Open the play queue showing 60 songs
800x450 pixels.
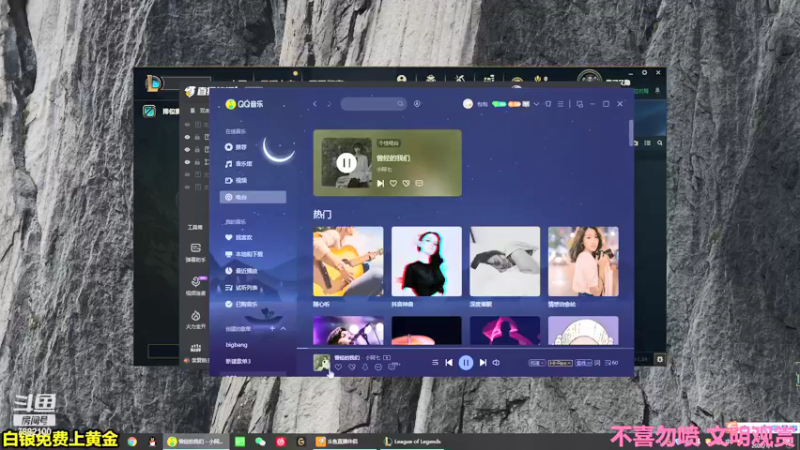[x=611, y=363]
